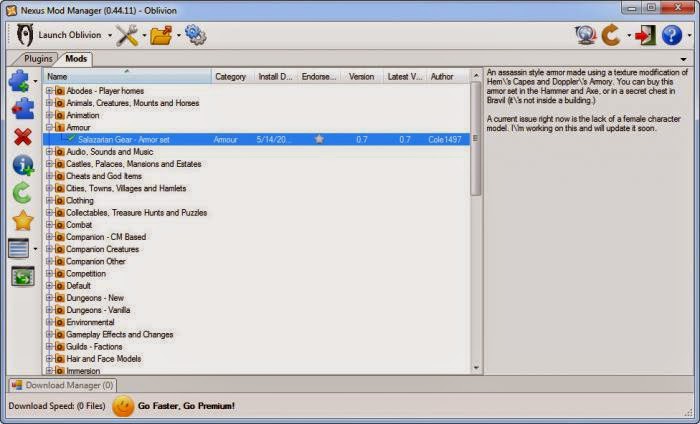Select the Salazarian Gear - Armor set row

[256, 139]
